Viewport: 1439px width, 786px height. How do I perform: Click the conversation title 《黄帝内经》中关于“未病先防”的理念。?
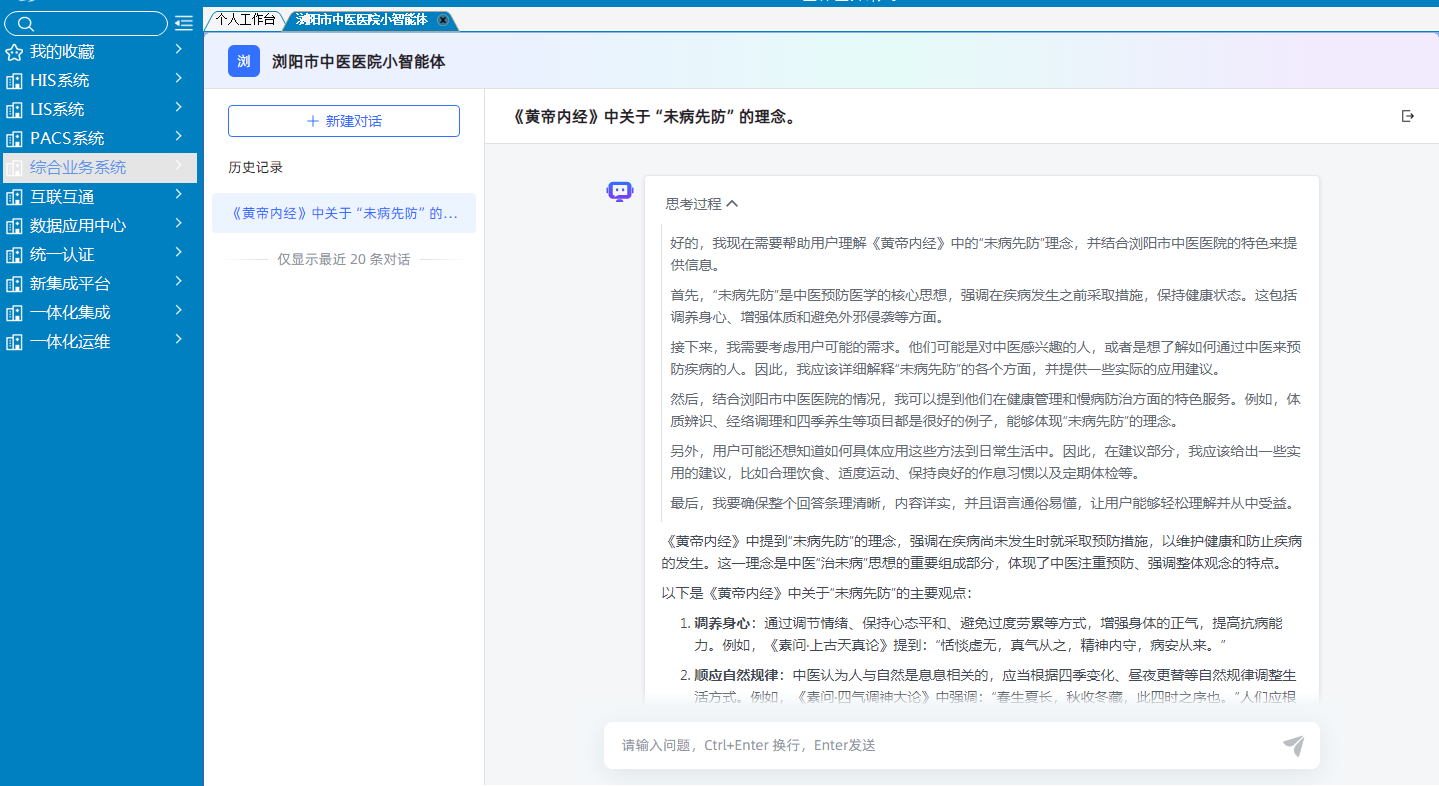click(655, 117)
